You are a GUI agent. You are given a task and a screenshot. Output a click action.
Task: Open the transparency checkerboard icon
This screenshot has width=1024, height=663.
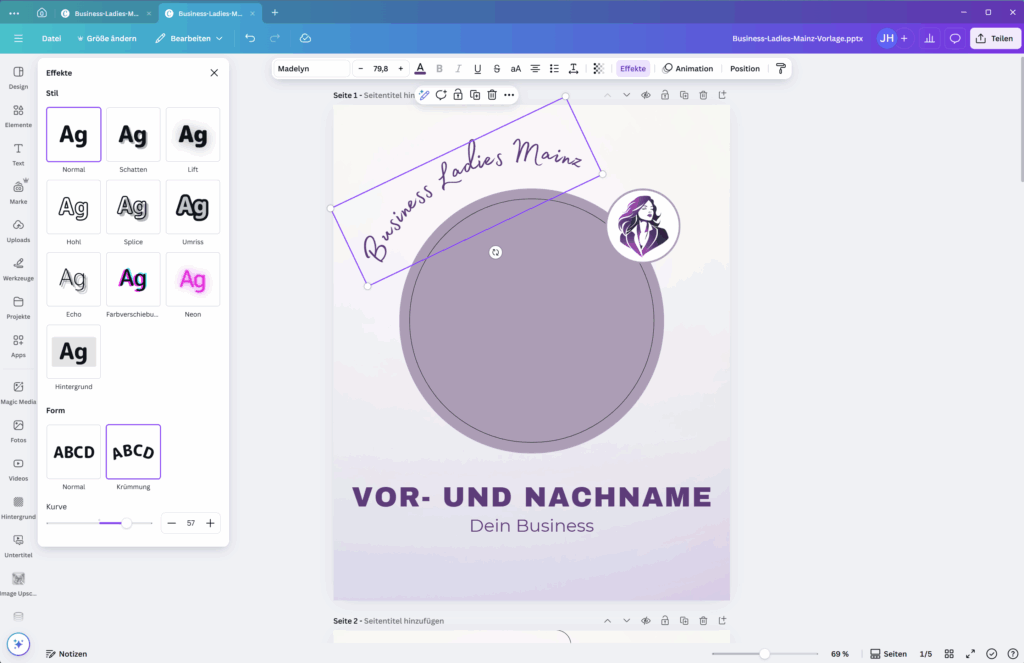(598, 69)
